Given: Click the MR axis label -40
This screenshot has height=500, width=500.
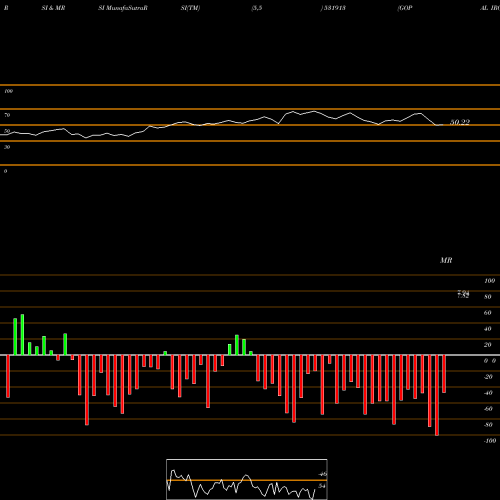Looking at the screenshot, I should 488,393.
